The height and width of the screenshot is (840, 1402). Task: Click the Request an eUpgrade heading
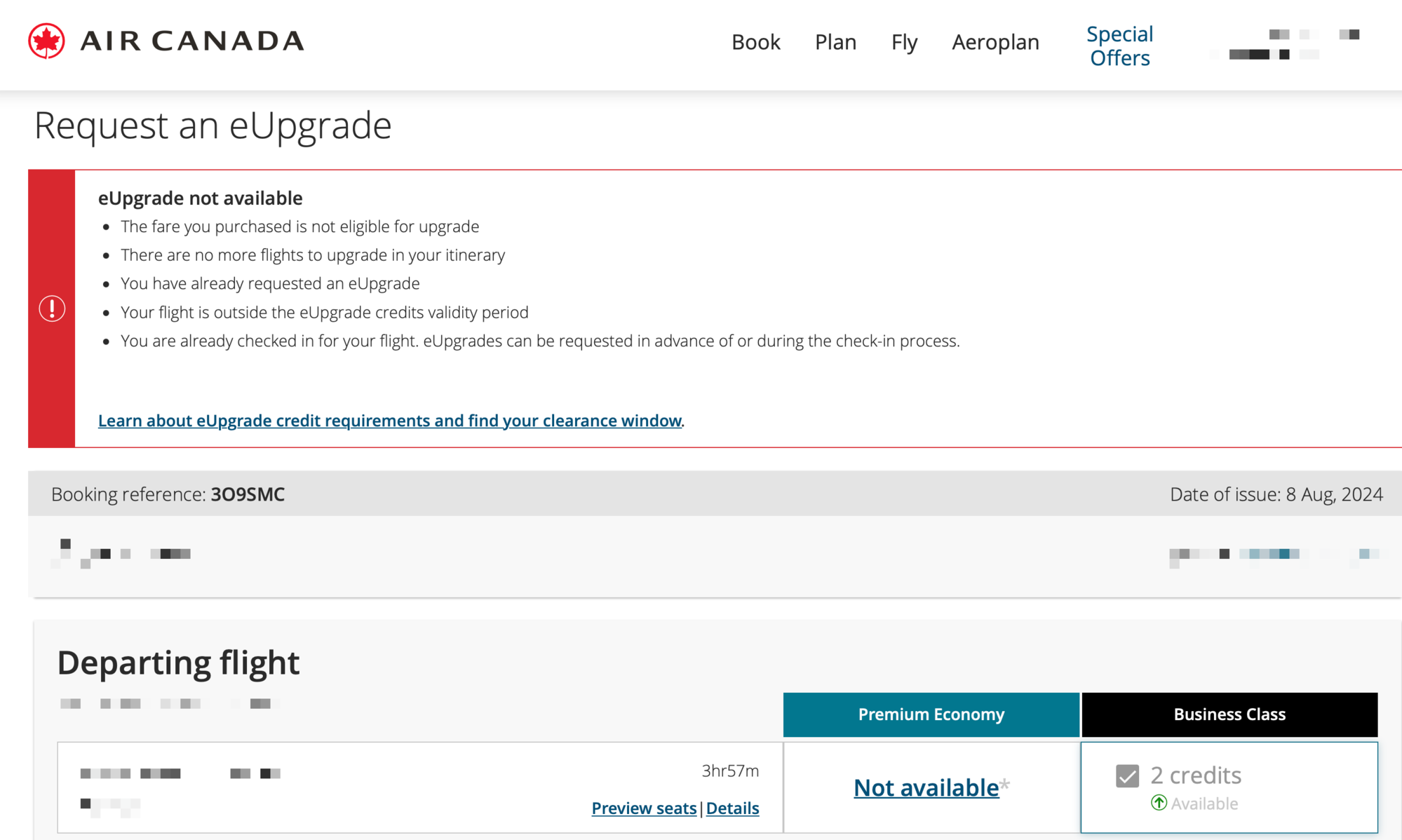(213, 126)
